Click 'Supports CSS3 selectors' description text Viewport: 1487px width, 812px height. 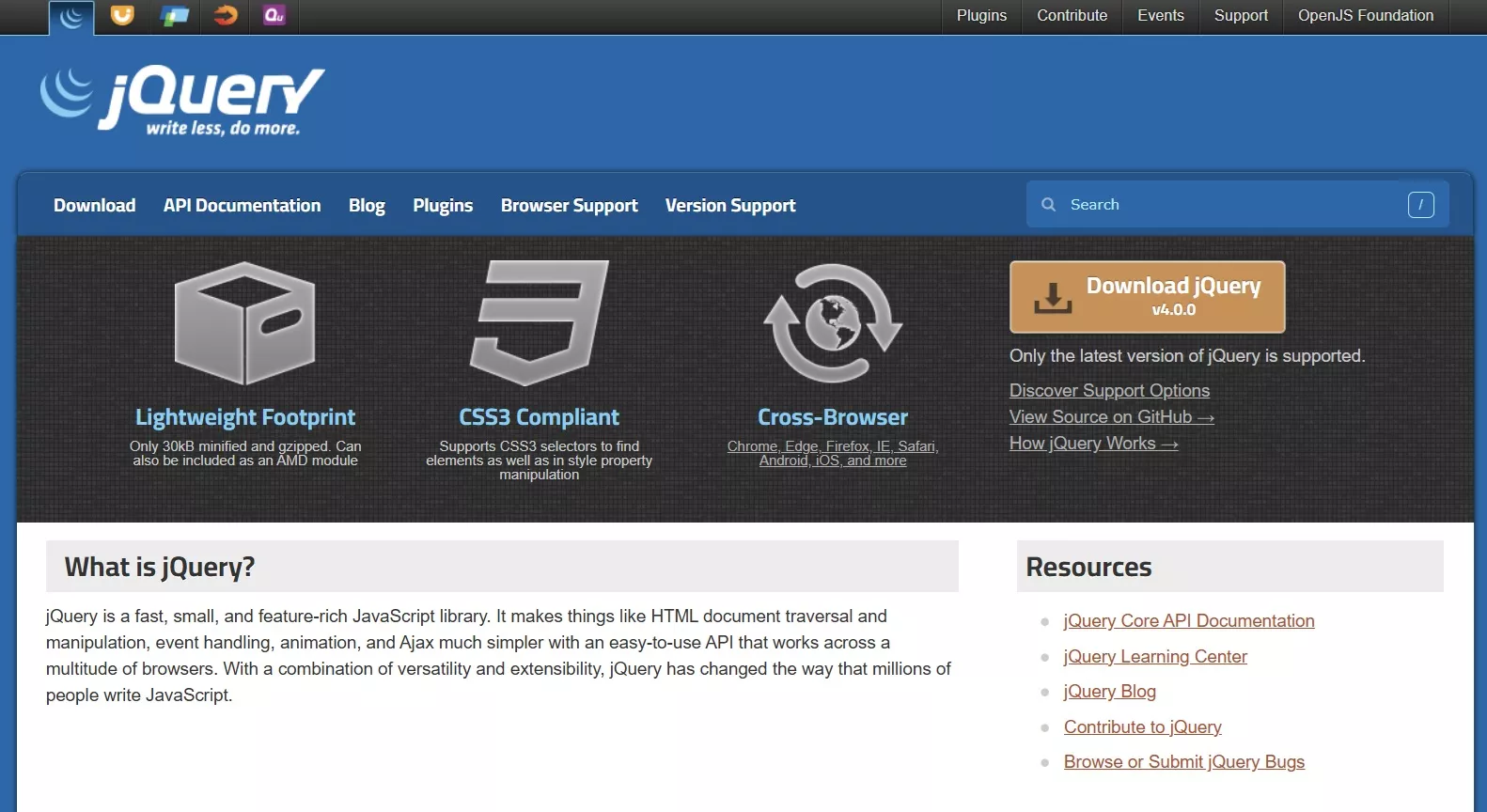(539, 461)
